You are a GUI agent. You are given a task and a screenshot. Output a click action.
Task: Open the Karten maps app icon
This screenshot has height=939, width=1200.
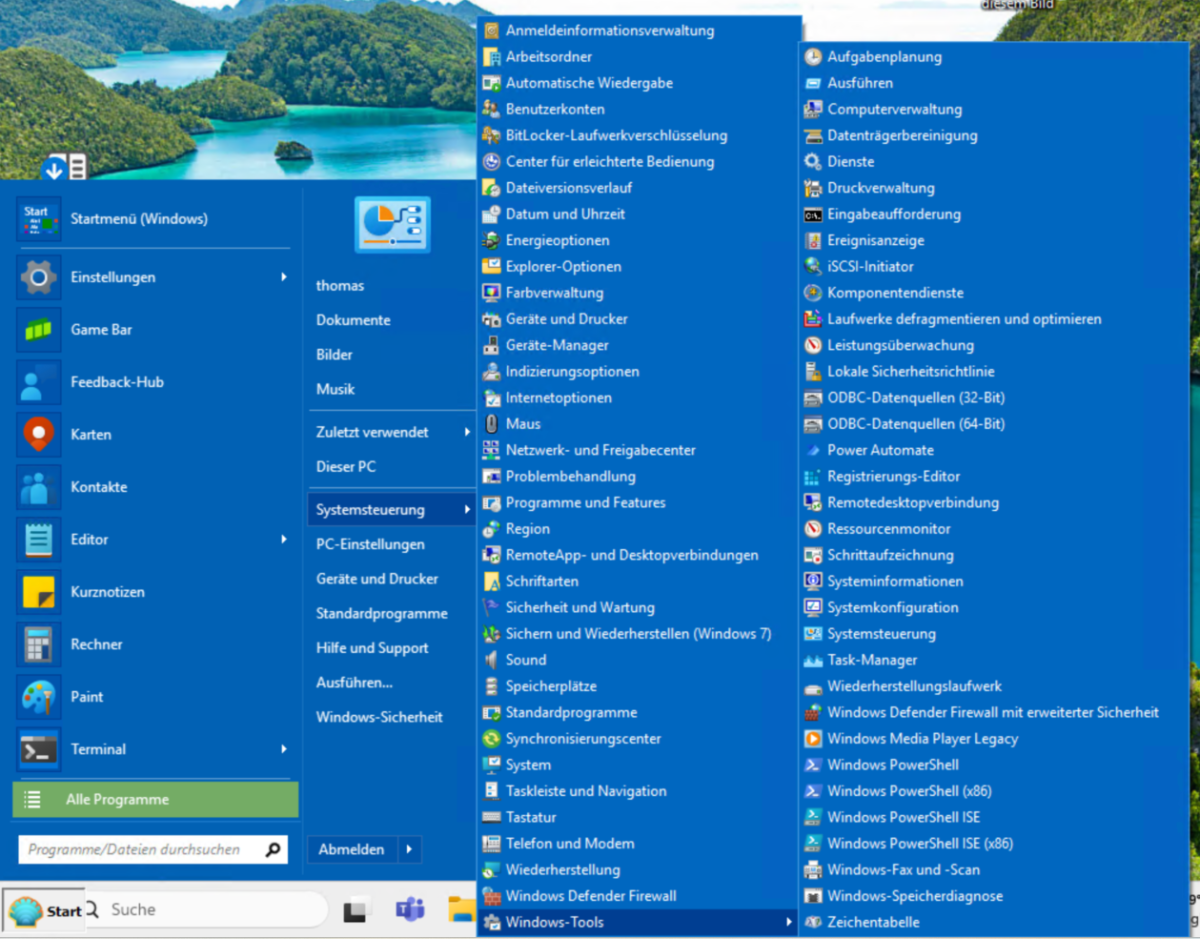click(x=38, y=434)
